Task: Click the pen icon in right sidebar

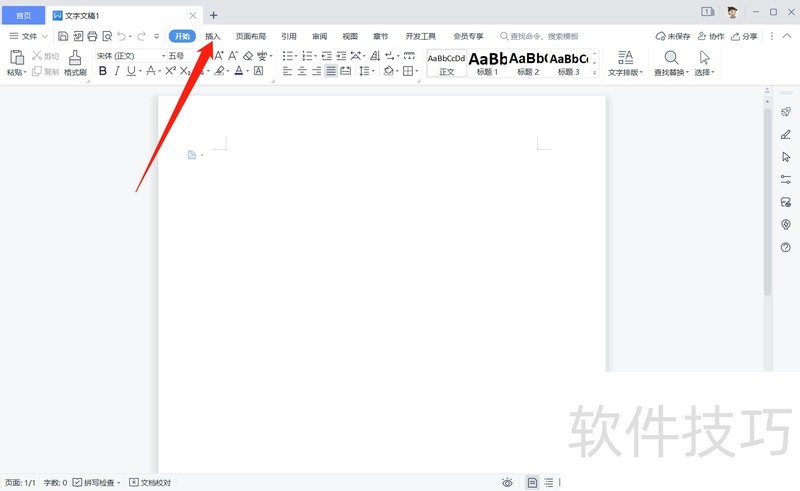Action: click(x=786, y=134)
